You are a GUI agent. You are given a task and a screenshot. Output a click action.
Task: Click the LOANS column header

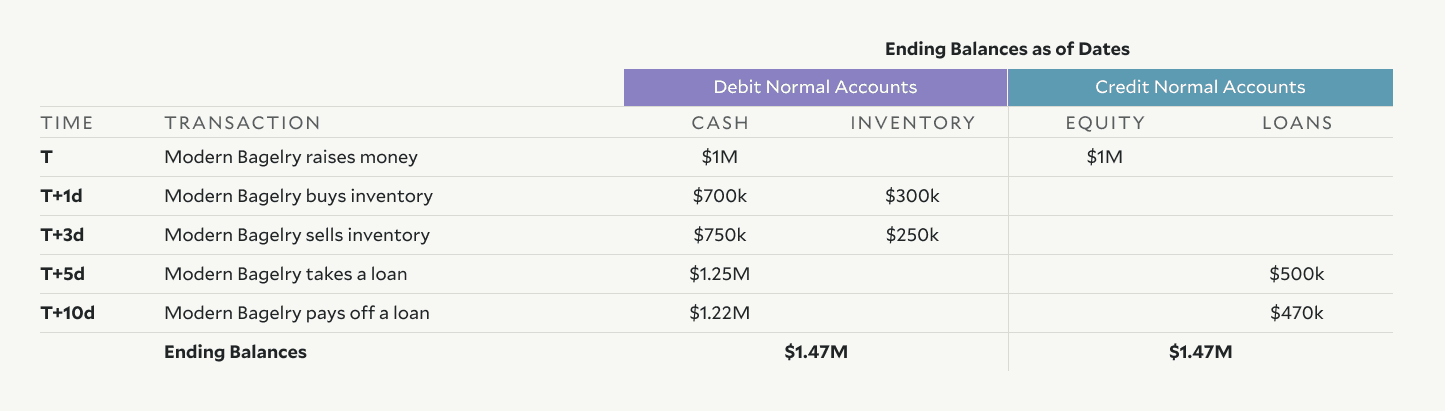pos(1297,123)
